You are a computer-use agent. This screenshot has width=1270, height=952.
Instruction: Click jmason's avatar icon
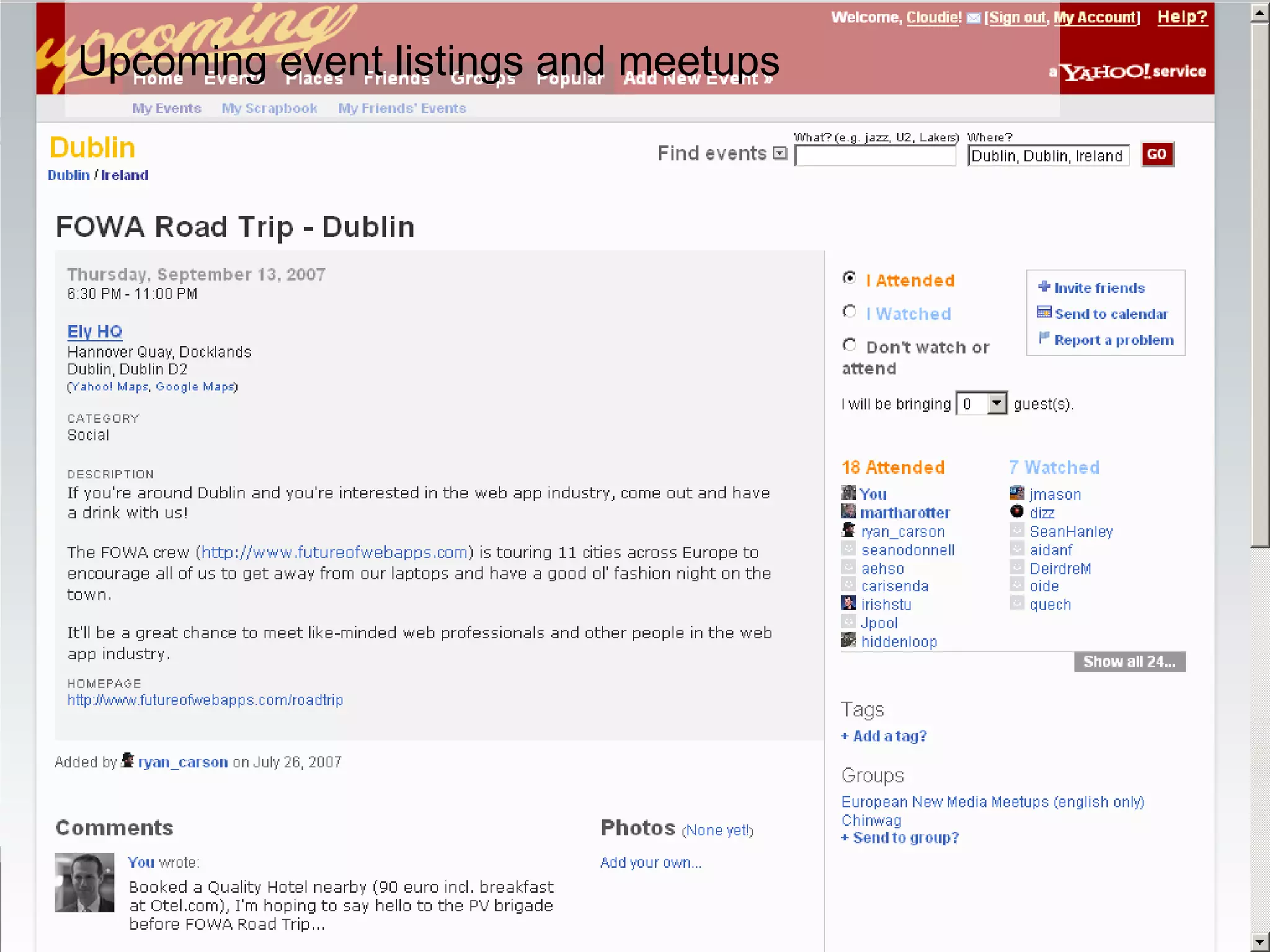tap(1017, 493)
